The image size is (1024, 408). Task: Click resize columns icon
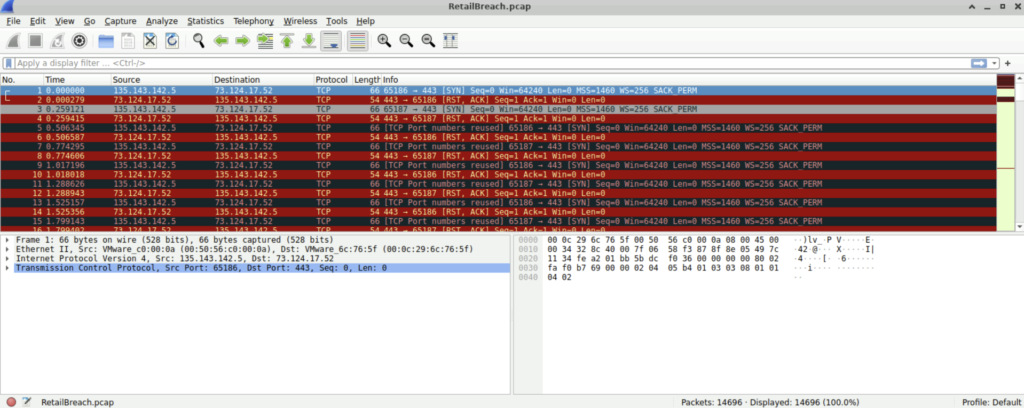click(450, 41)
